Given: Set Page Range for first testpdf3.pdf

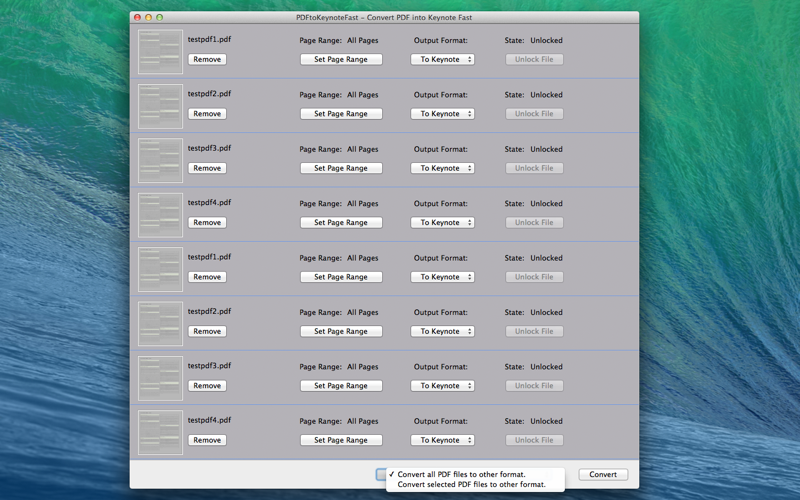Looking at the screenshot, I should [x=341, y=168].
